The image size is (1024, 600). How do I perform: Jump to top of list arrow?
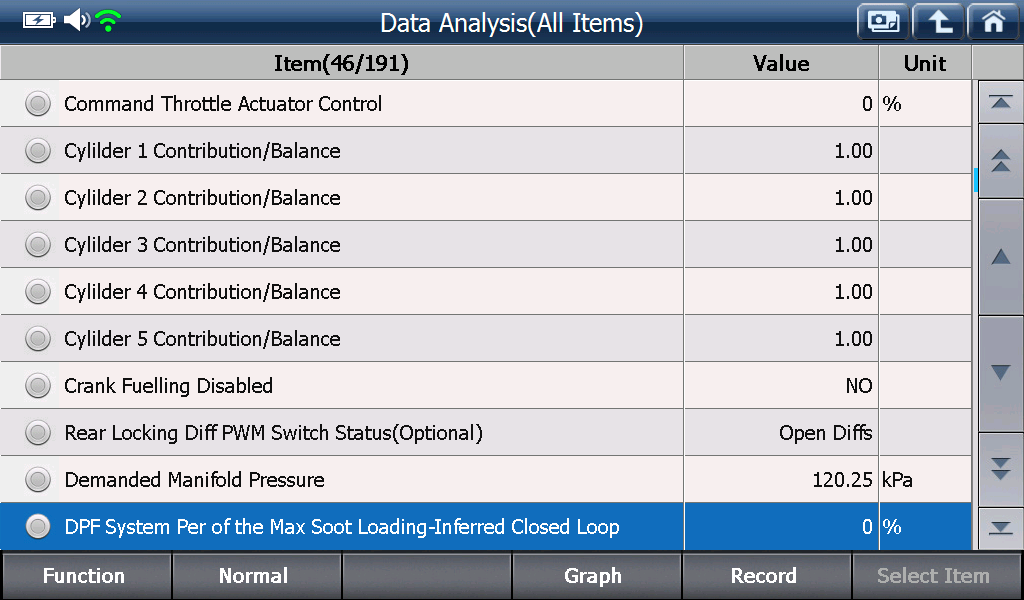coord(1000,102)
